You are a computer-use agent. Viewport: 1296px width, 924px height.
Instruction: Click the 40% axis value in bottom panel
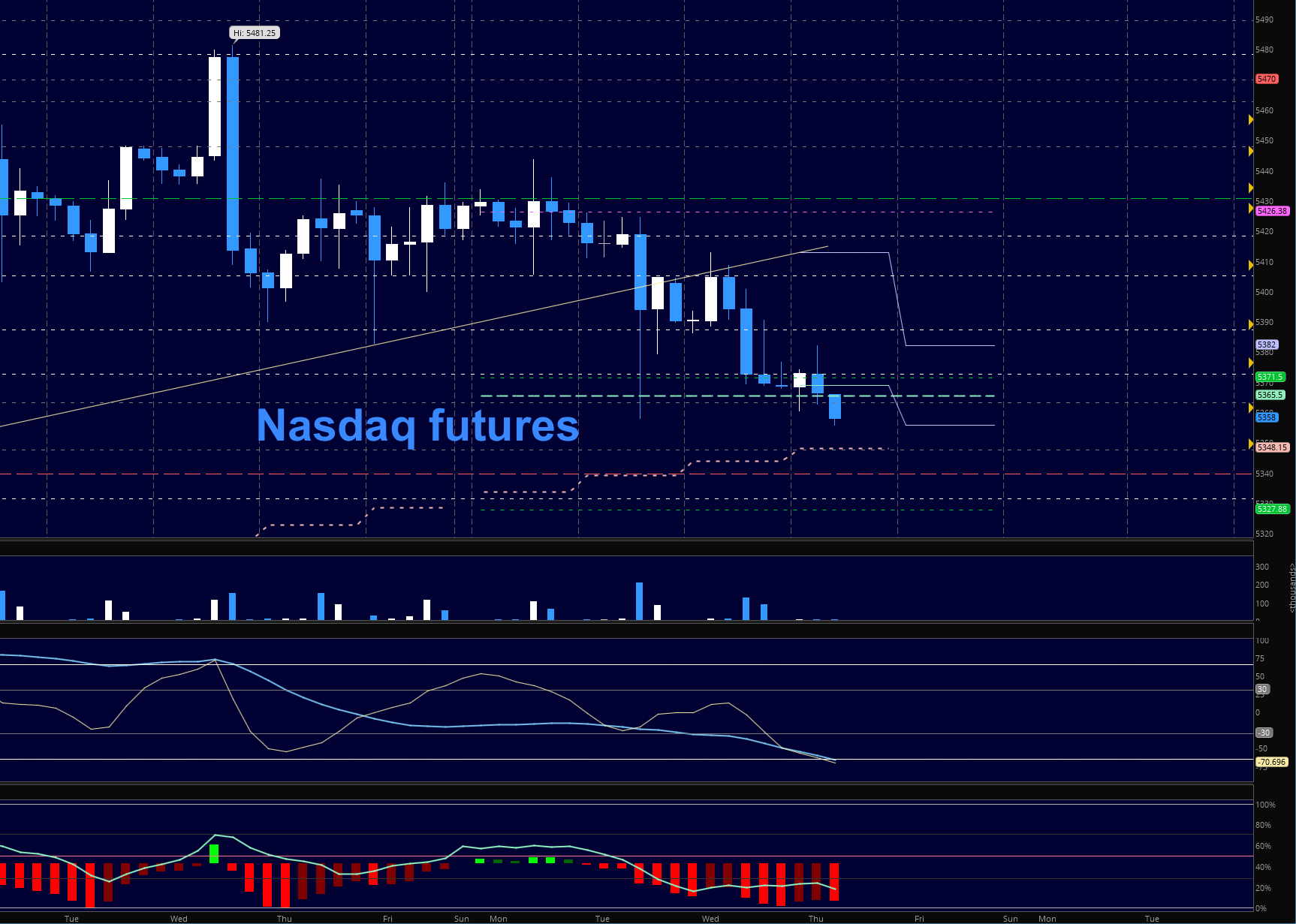tap(1264, 867)
